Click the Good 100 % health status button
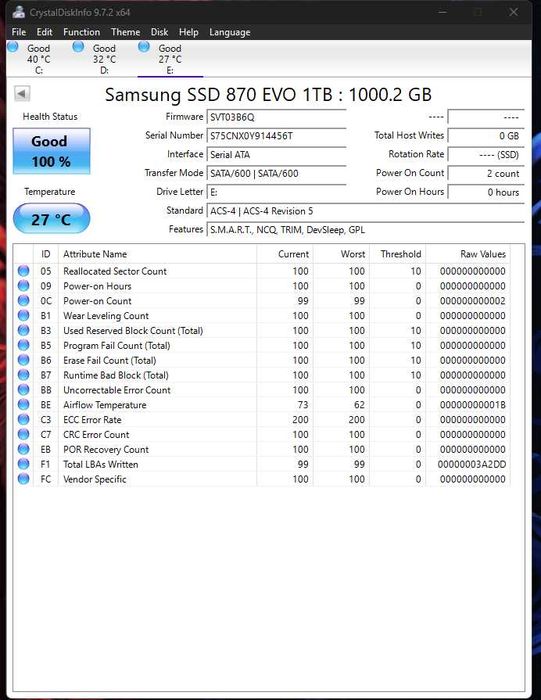Screen dimensions: 541x700 point(51,151)
